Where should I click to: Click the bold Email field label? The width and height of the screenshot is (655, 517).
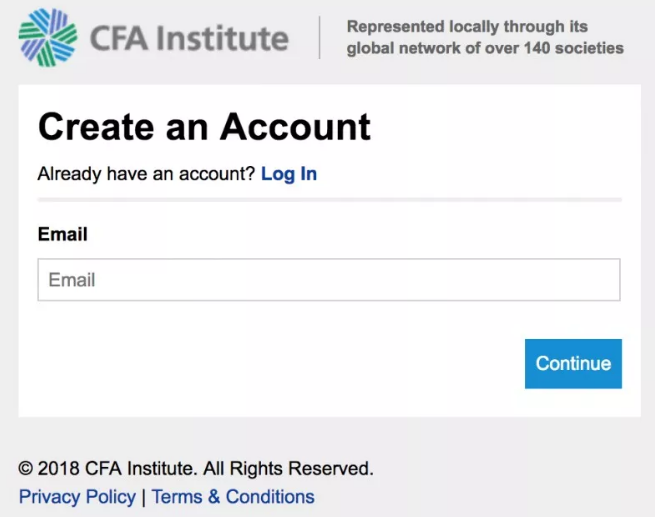[62, 234]
